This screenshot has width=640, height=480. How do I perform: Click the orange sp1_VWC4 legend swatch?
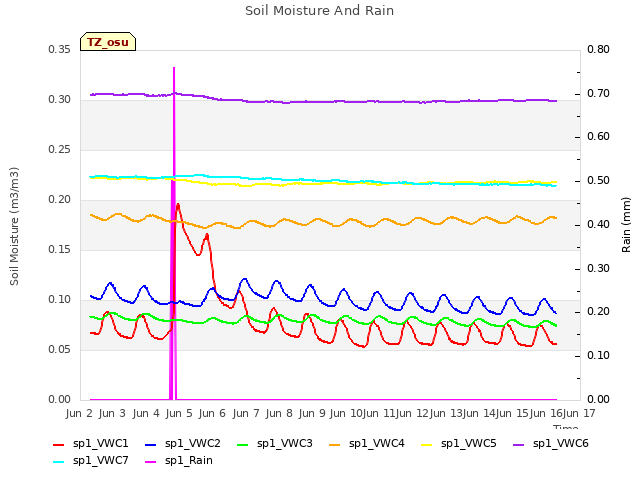335,444
